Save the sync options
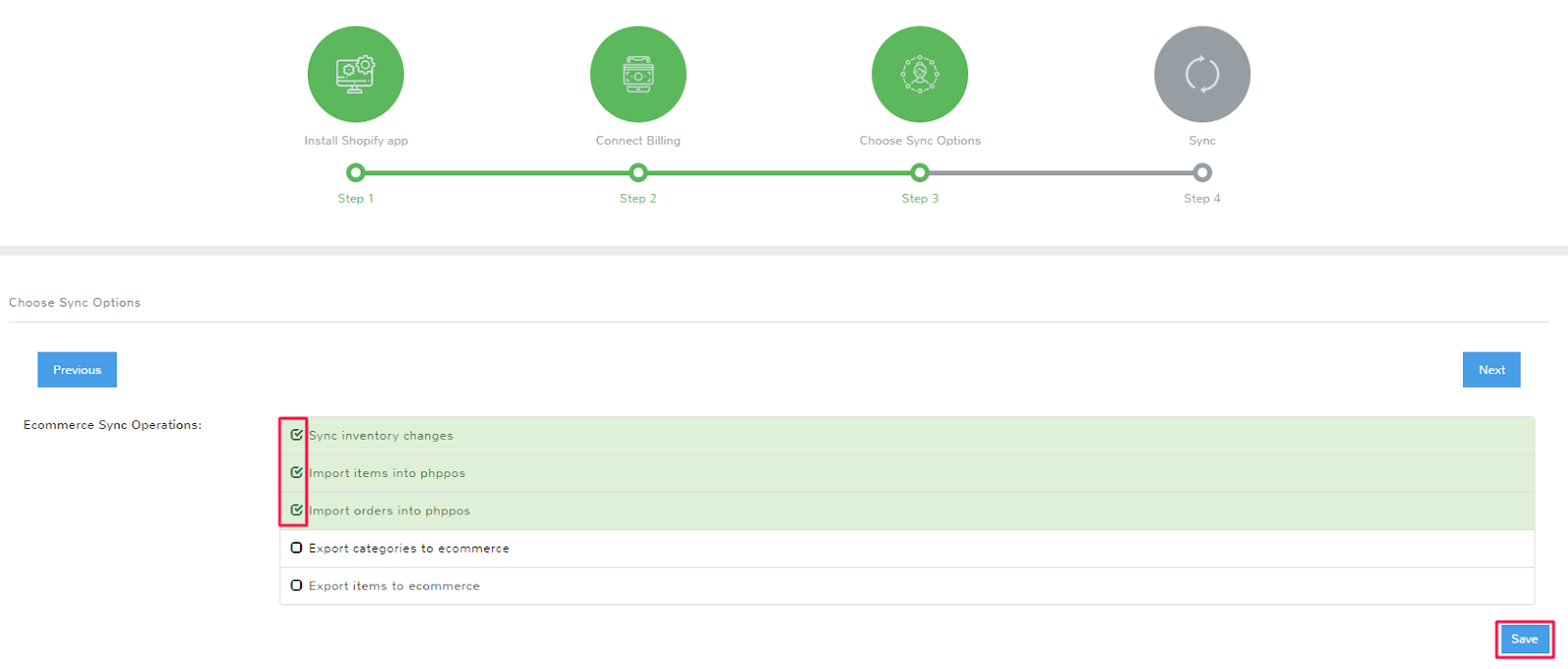The width and height of the screenshot is (1568, 669). (1524, 640)
